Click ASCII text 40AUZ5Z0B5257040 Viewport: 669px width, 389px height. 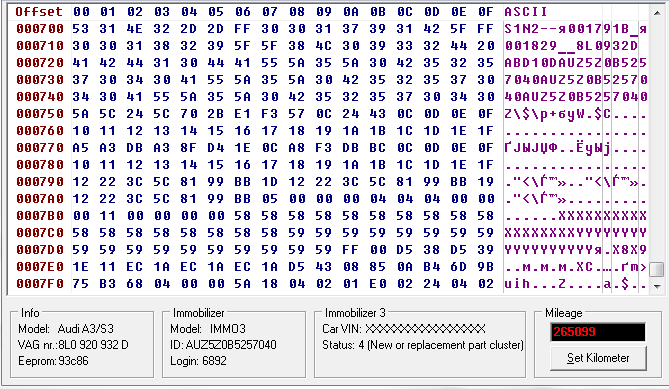point(576,97)
